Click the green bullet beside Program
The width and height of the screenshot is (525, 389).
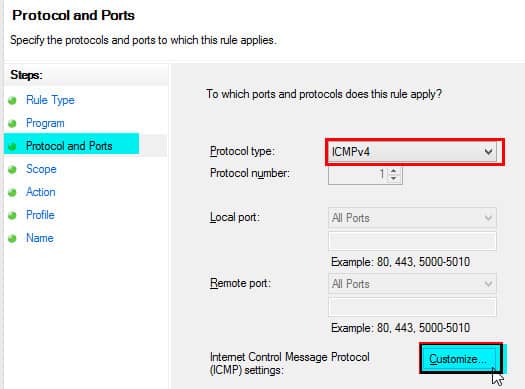(x=12, y=124)
